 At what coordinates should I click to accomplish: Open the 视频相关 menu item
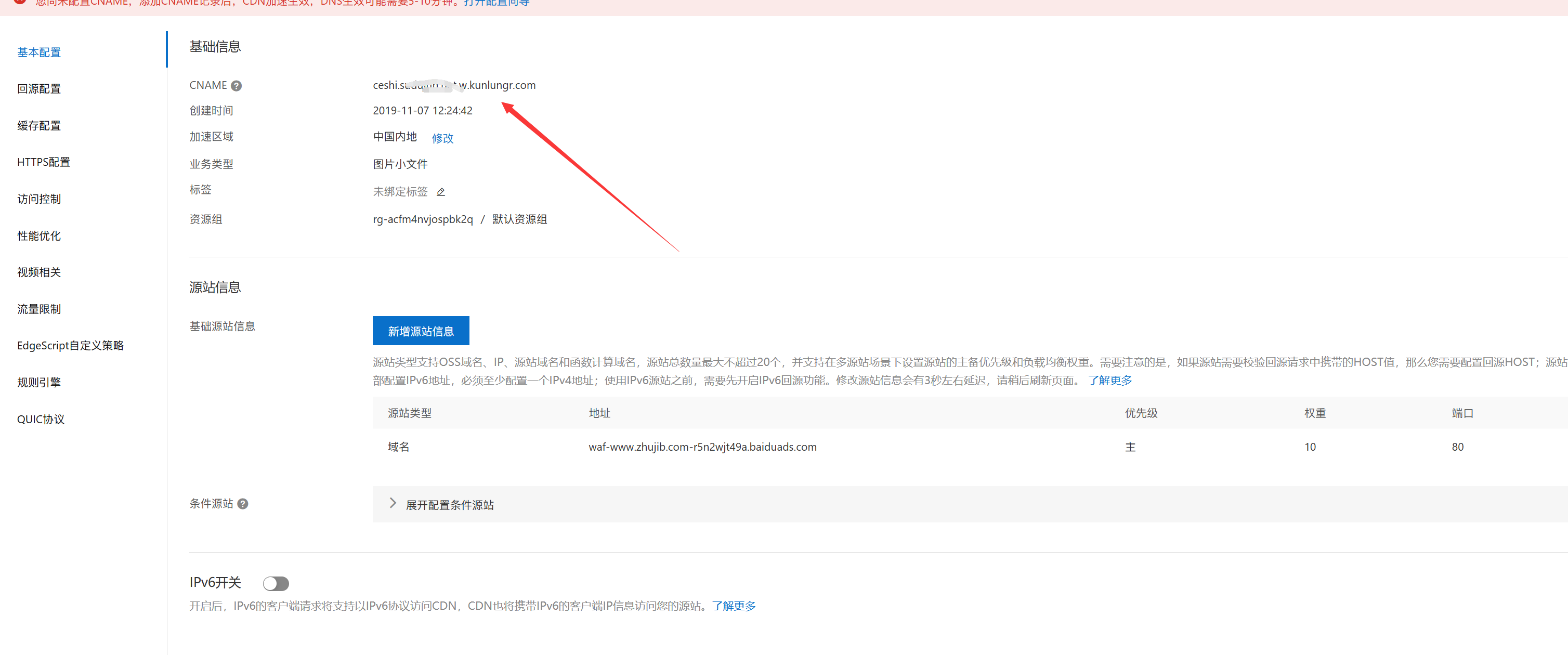click(x=39, y=272)
